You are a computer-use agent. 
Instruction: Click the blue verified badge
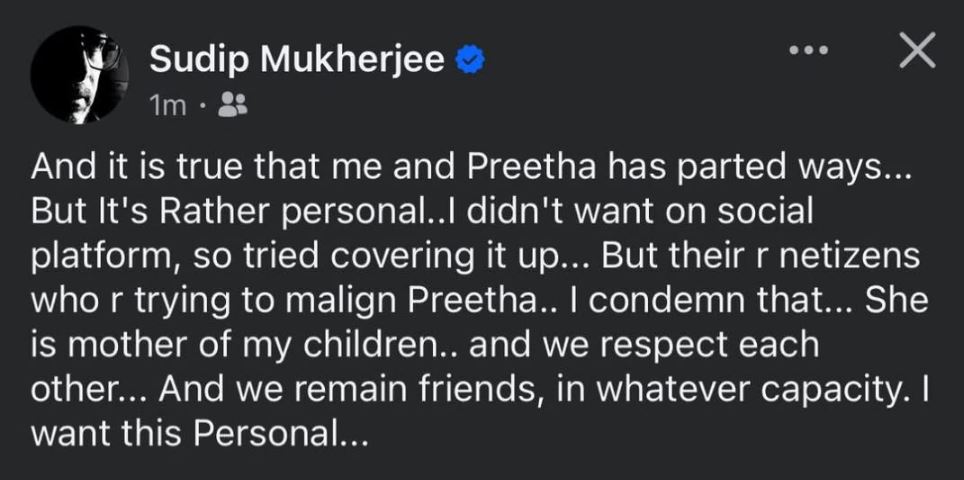pos(470,60)
